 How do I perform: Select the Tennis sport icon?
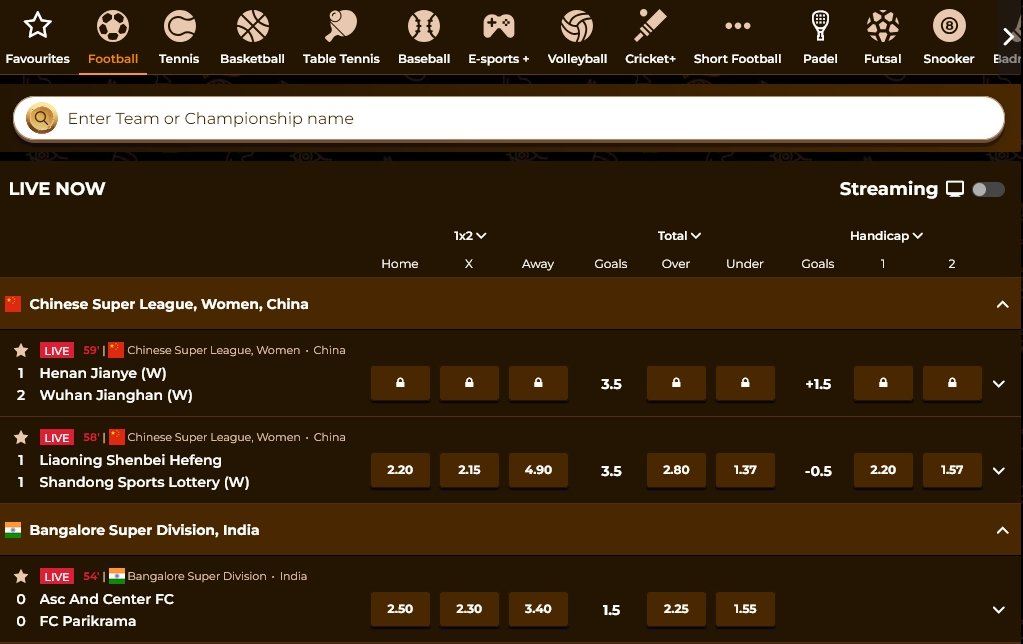click(x=179, y=26)
